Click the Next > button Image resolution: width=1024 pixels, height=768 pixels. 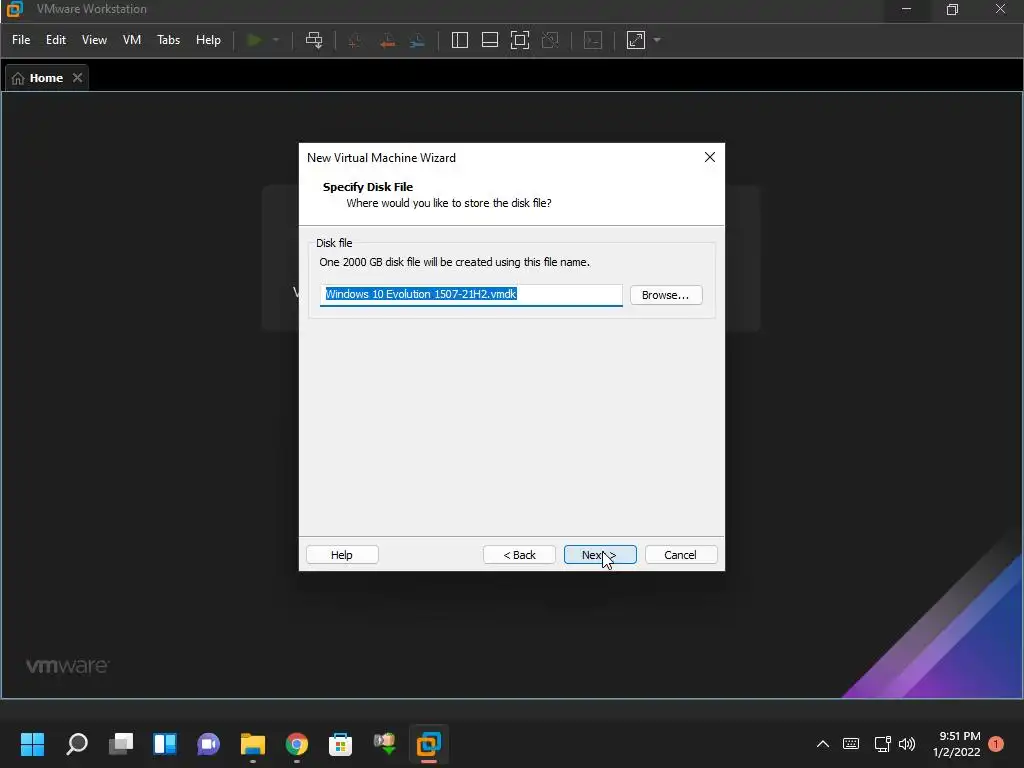pos(600,555)
